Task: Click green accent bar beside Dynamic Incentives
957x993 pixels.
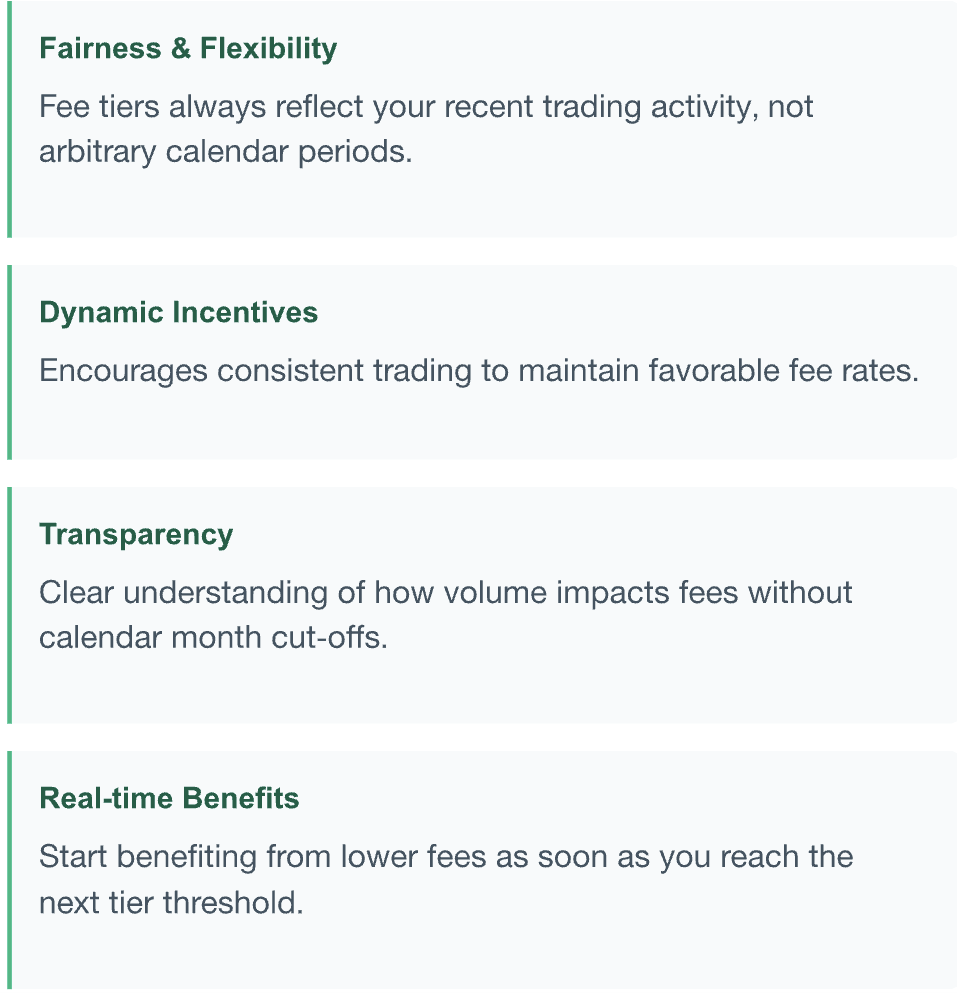Action: point(10,362)
